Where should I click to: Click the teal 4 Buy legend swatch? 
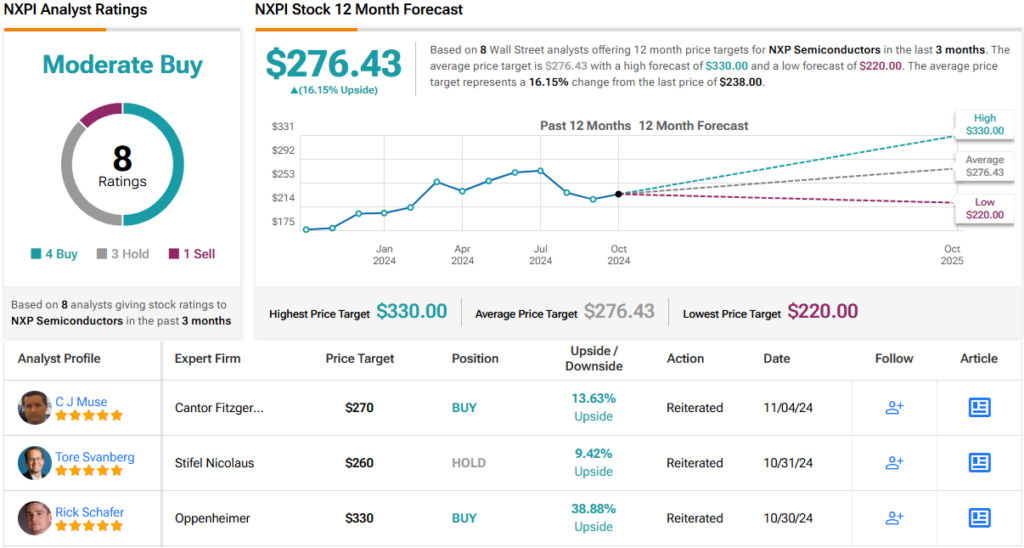click(x=36, y=254)
